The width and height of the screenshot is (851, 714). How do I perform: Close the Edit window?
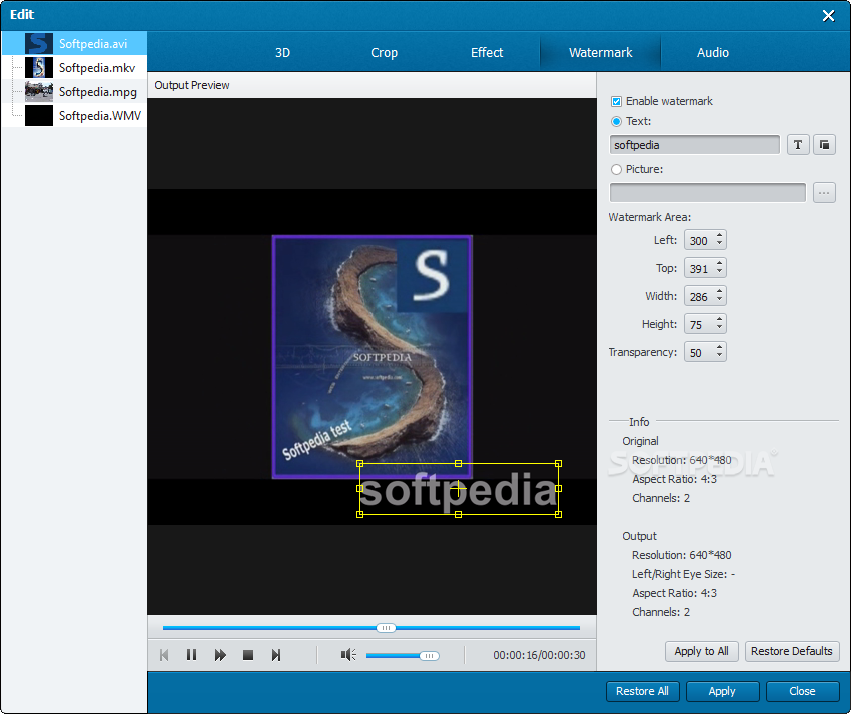[828, 15]
